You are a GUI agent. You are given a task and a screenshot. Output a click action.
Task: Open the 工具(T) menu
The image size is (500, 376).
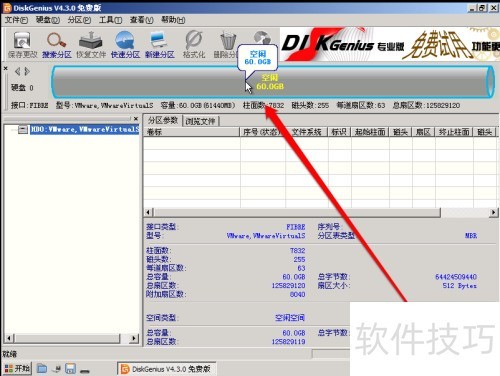pos(110,20)
